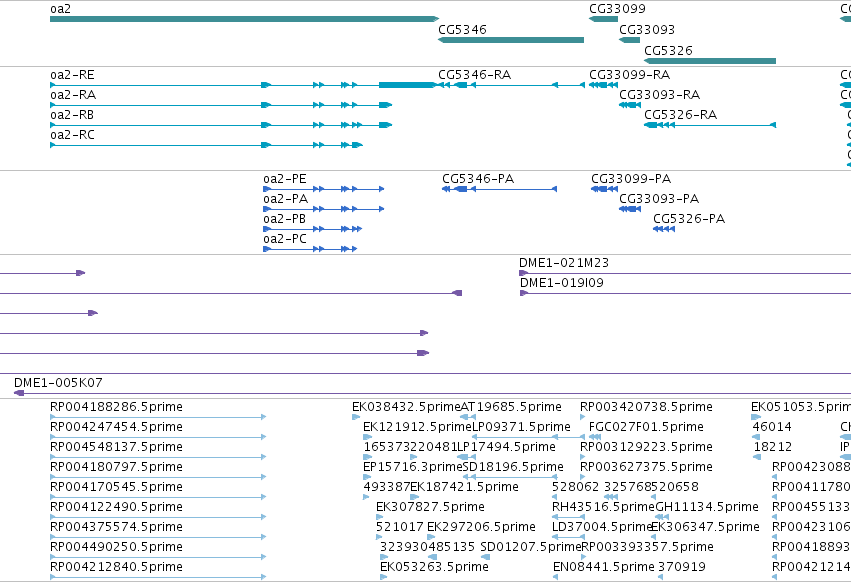Select the SD01207.5prime EST
The width and height of the screenshot is (851, 582).
(x=485, y=558)
